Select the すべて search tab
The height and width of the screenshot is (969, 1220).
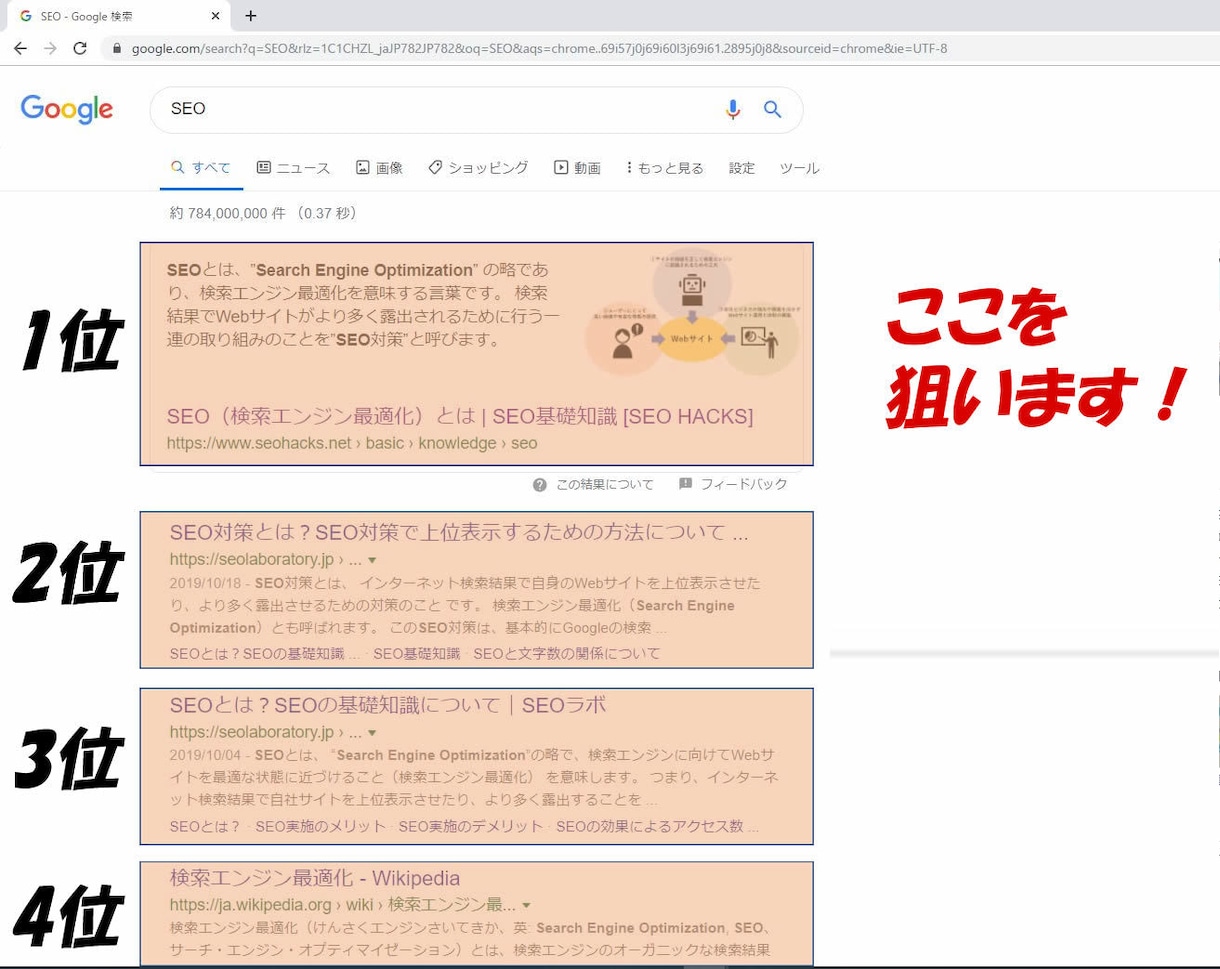[201, 168]
